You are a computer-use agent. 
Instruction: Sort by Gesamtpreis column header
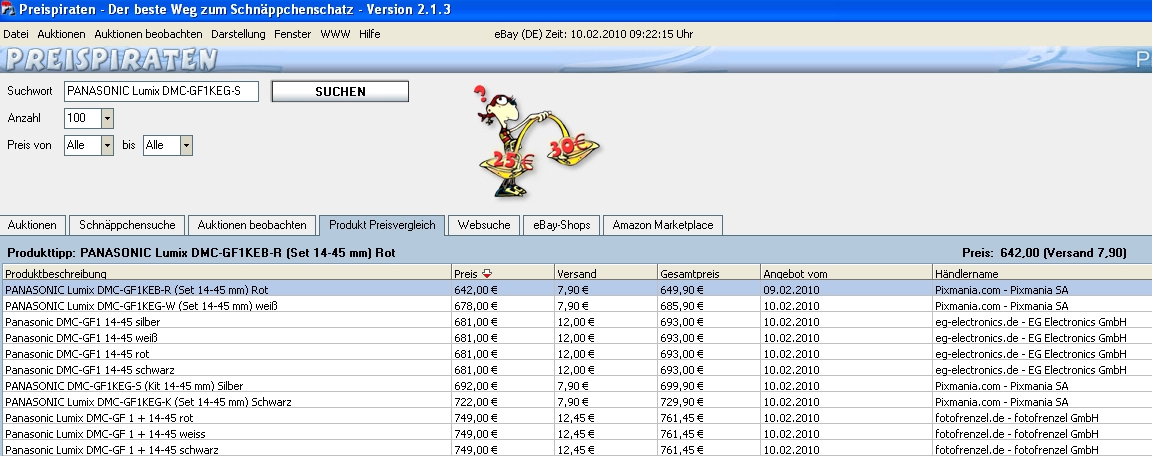[709, 273]
